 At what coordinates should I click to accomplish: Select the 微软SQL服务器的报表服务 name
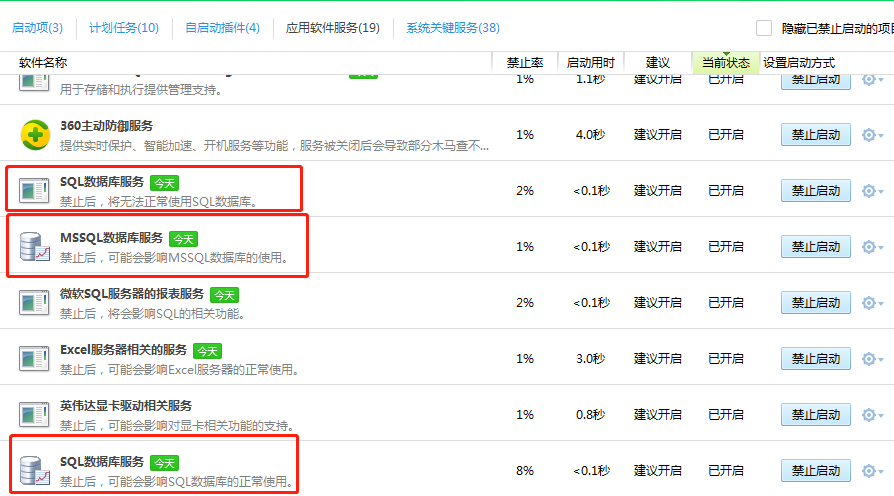pos(132,294)
